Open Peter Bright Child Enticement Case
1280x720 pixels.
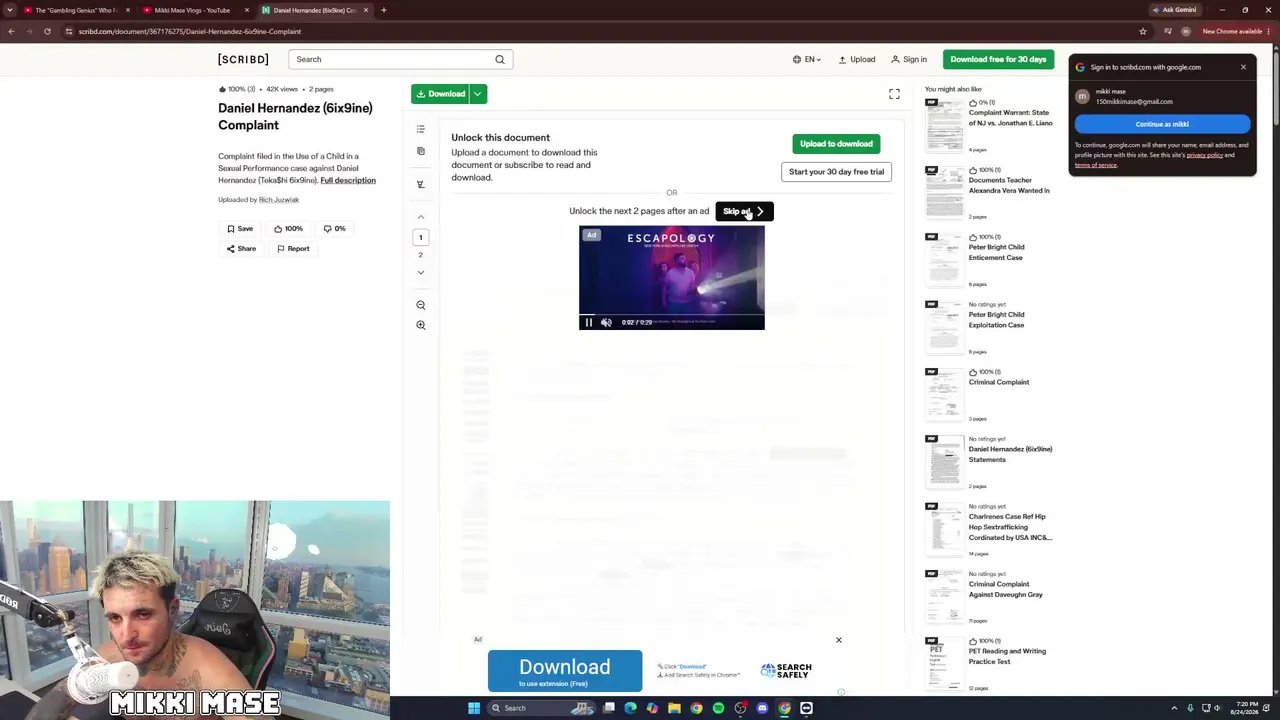click(996, 252)
